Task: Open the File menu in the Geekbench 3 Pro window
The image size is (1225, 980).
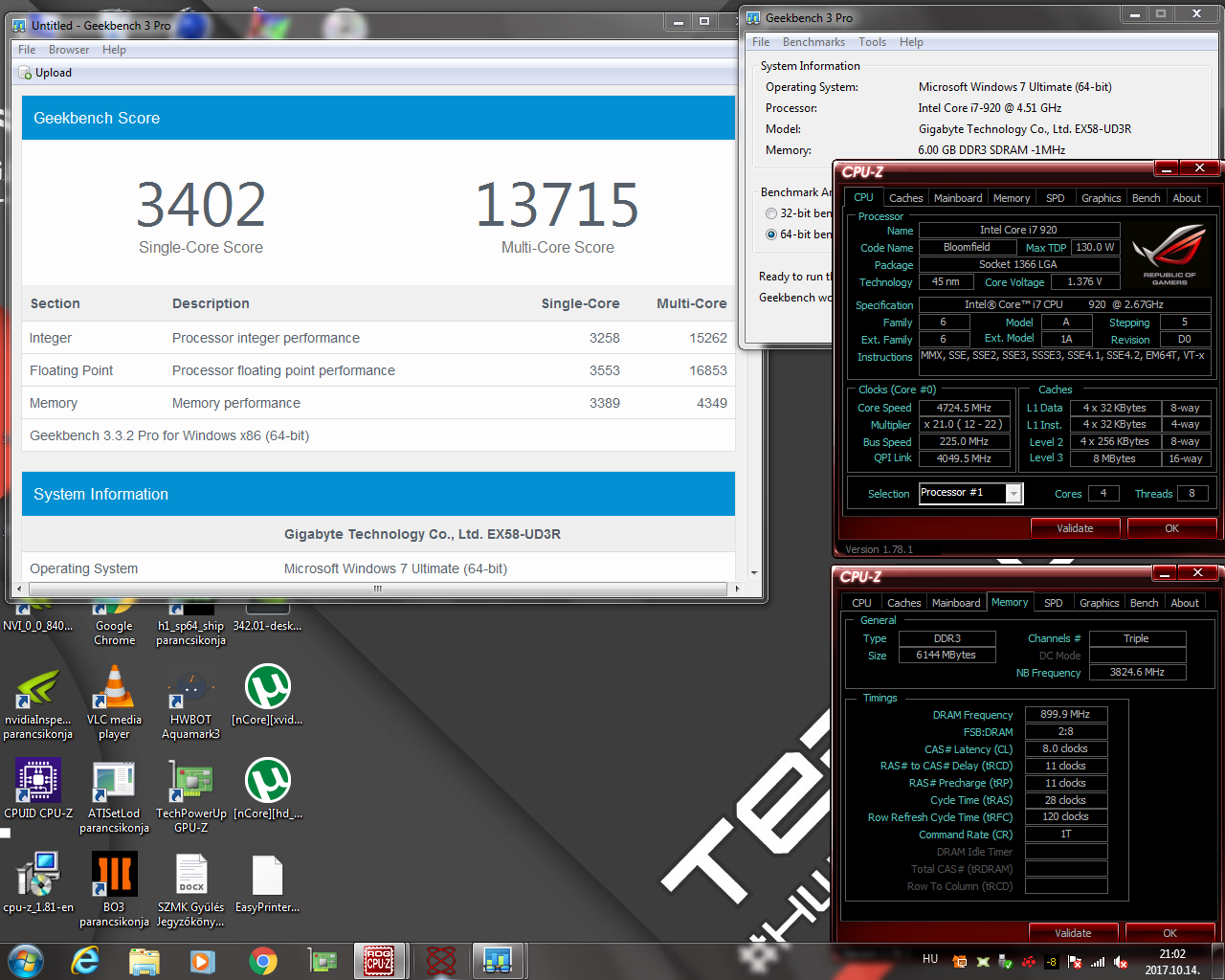Action: tap(761, 42)
